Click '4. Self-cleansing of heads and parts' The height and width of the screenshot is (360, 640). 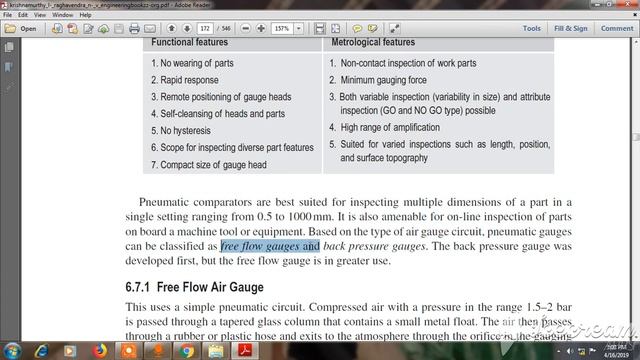[x=218, y=113]
